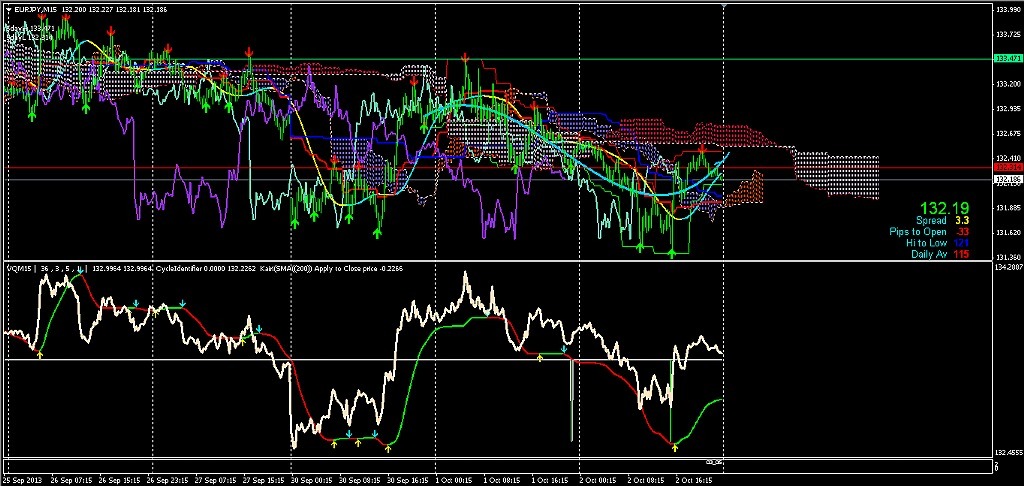The image size is (1024, 486).
Task: Click the VQM15 indicator label in subwindow
Action: click(x=20, y=268)
